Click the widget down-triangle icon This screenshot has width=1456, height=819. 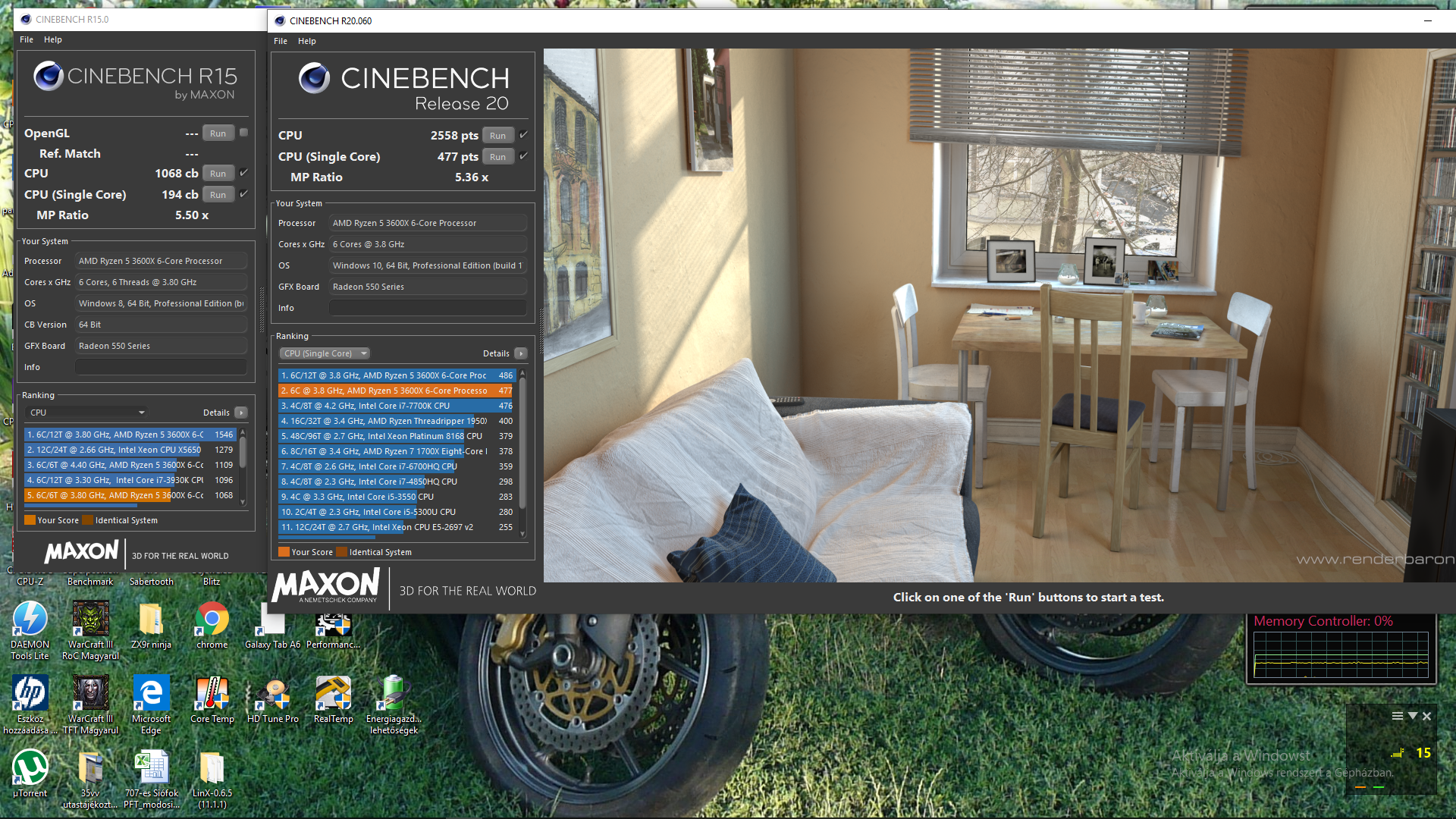tap(1413, 716)
